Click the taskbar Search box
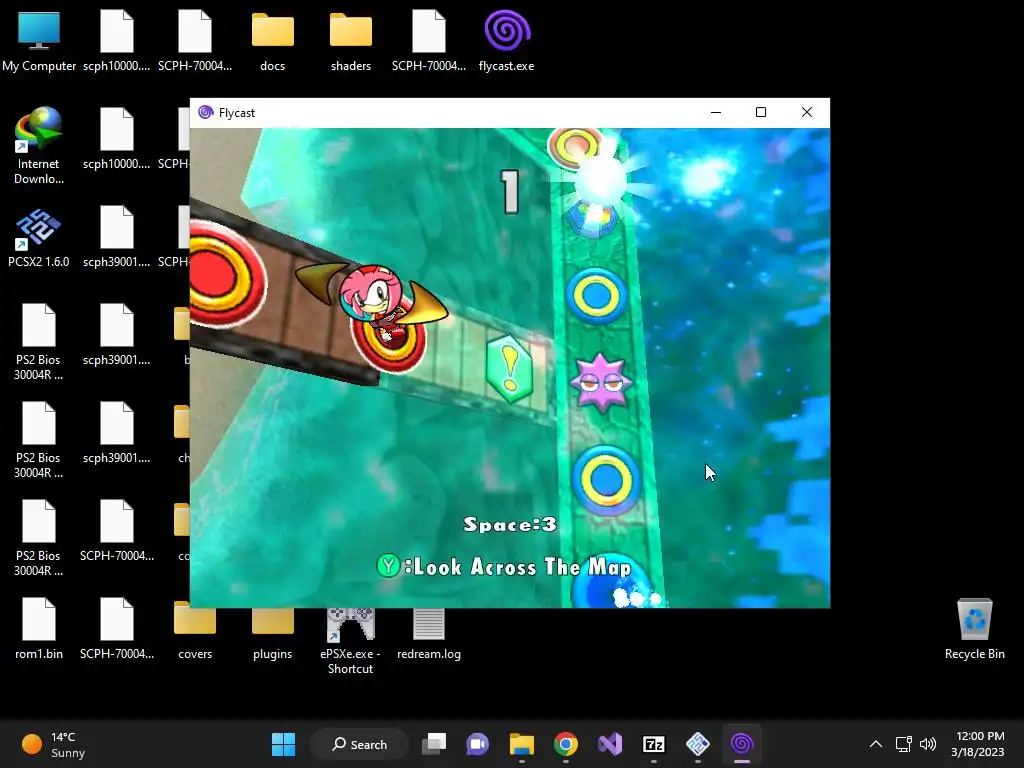This screenshot has height=768, width=1024. [360, 744]
